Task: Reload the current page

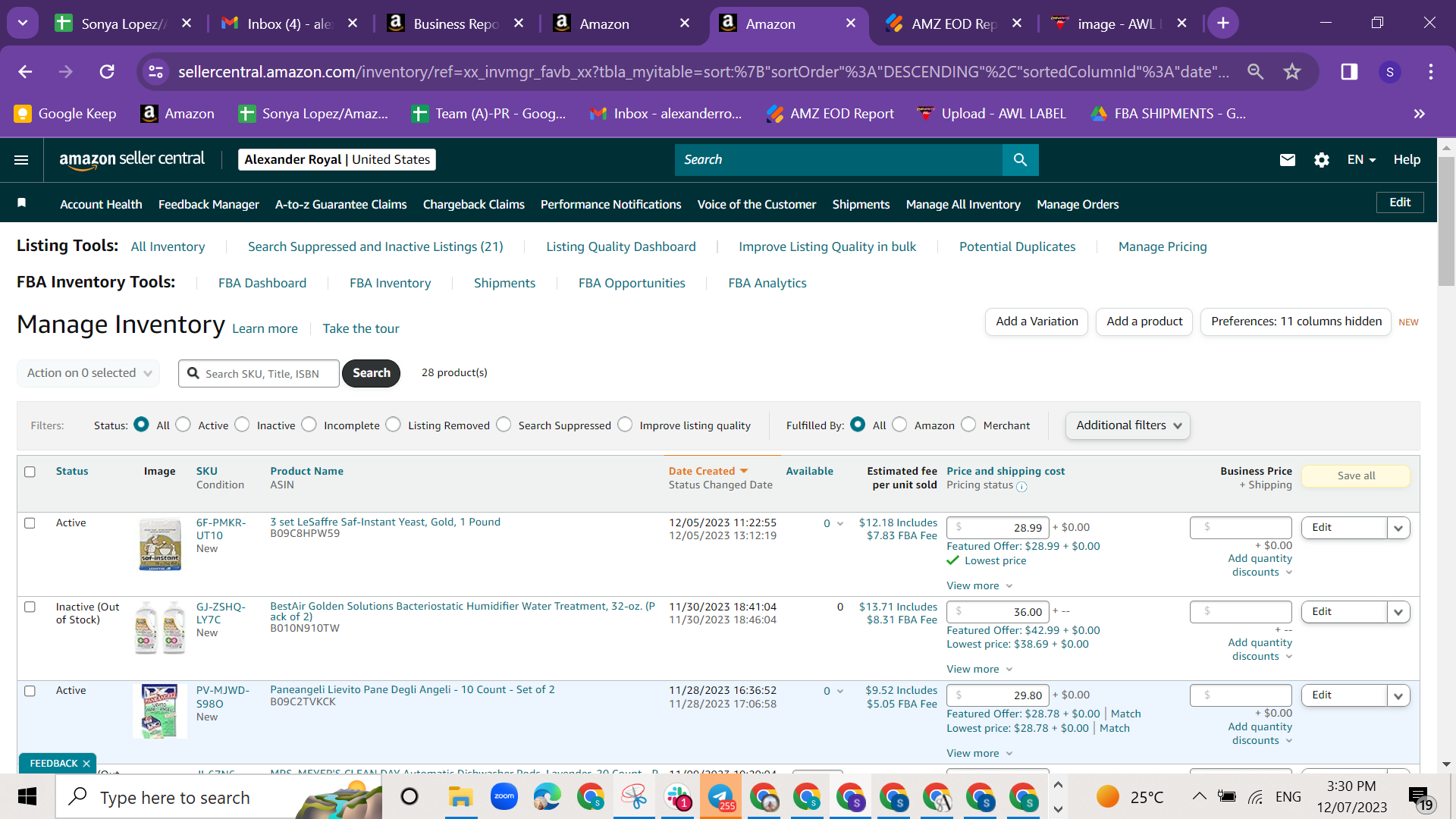Action: pyautogui.click(x=107, y=72)
